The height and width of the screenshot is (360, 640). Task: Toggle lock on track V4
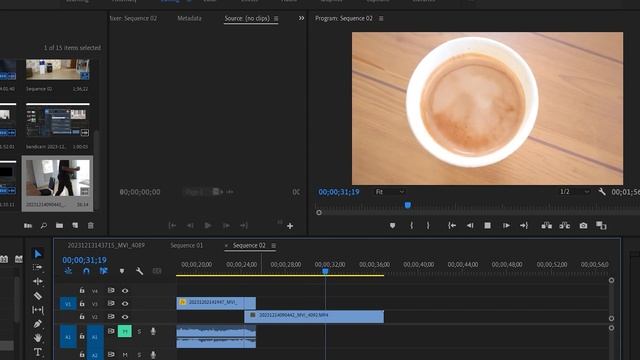point(82,290)
